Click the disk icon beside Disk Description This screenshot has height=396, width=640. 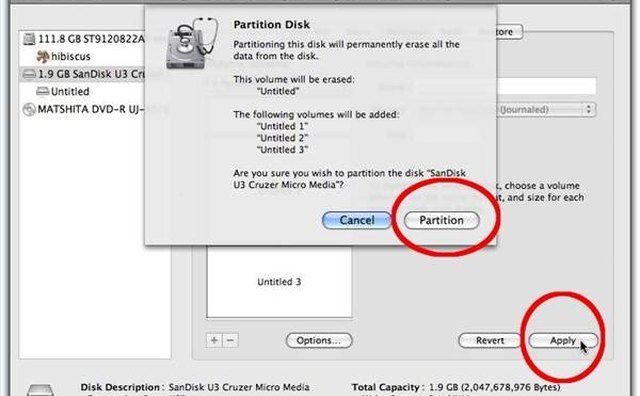tap(40, 390)
